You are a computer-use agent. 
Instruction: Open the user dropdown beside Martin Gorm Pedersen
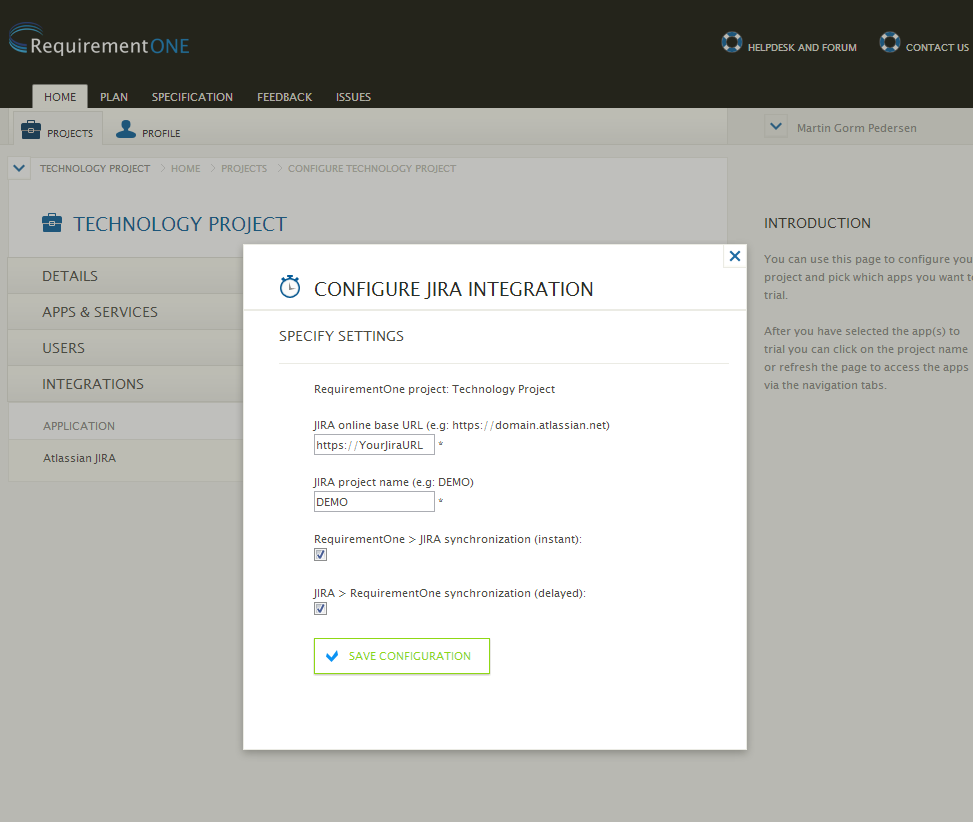pos(776,127)
